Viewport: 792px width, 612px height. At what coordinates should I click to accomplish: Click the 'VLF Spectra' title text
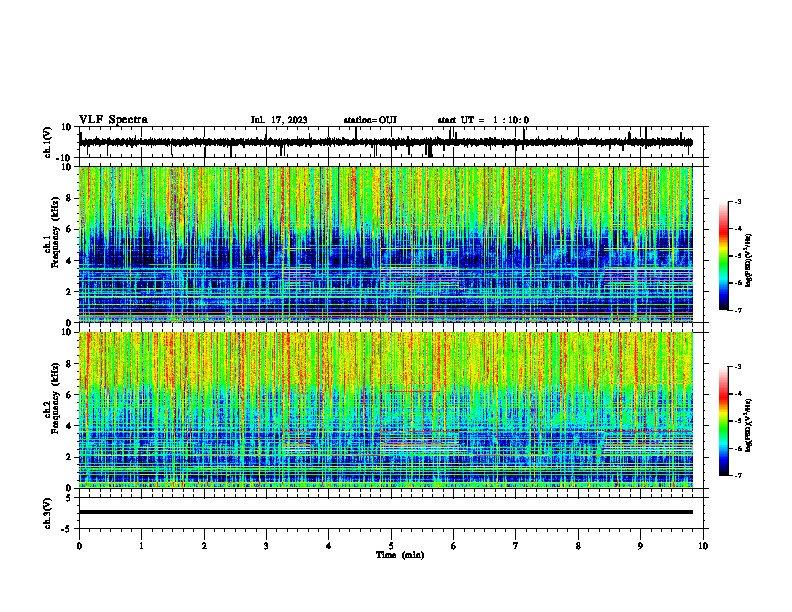point(113,120)
